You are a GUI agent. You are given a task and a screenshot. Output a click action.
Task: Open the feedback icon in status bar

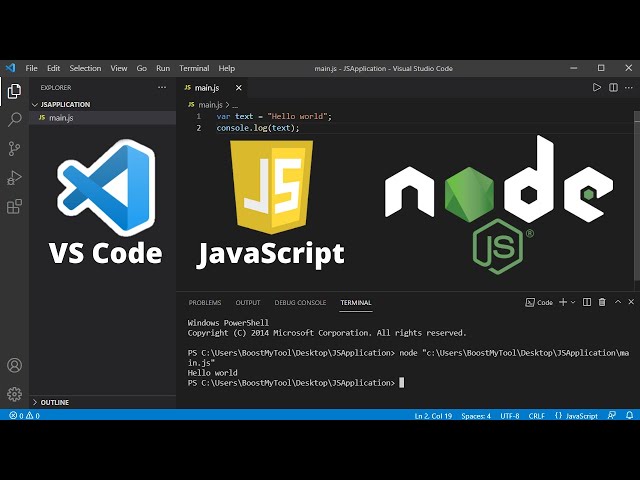pos(611,415)
